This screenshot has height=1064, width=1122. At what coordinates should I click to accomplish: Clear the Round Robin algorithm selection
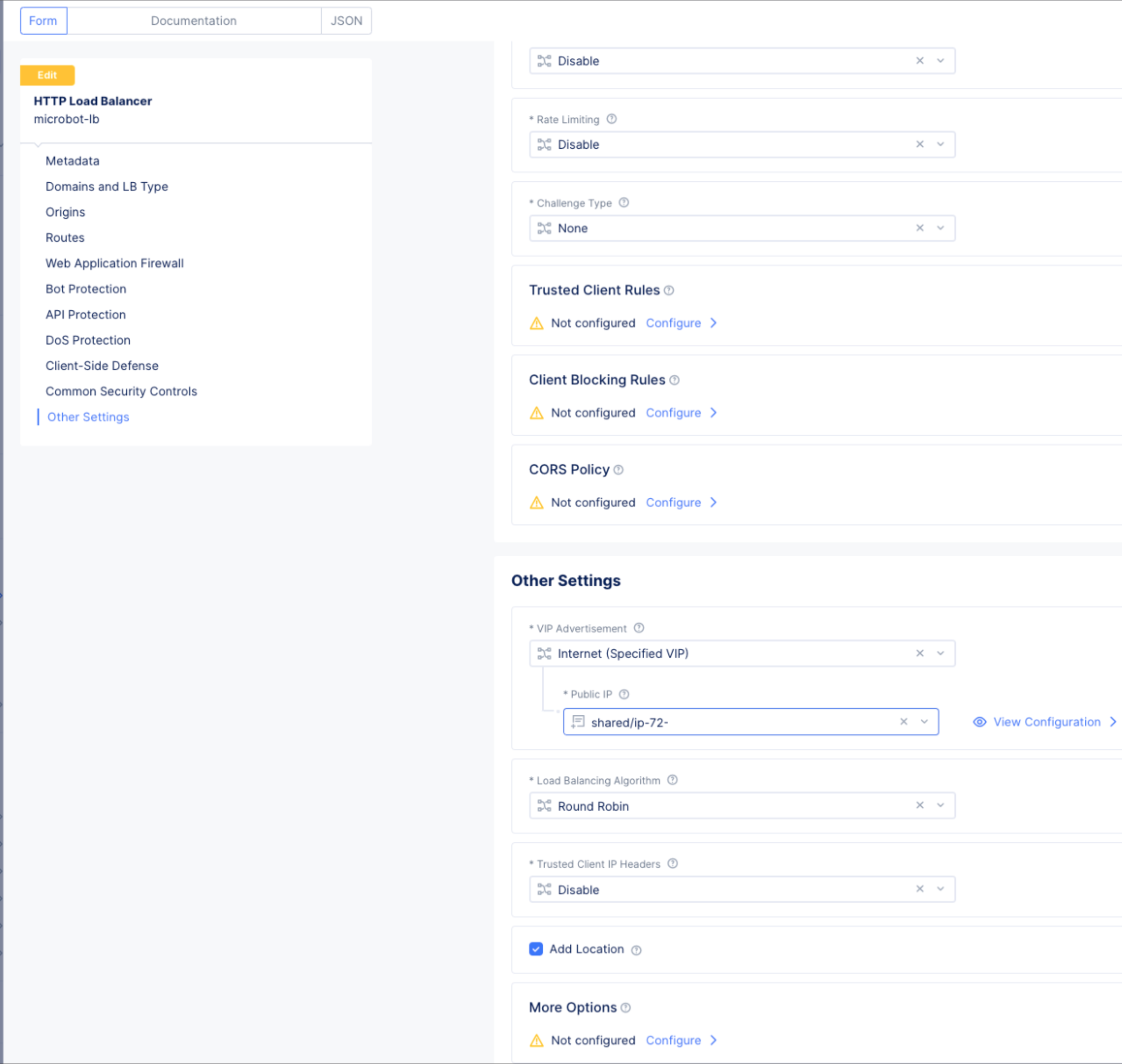(x=920, y=805)
